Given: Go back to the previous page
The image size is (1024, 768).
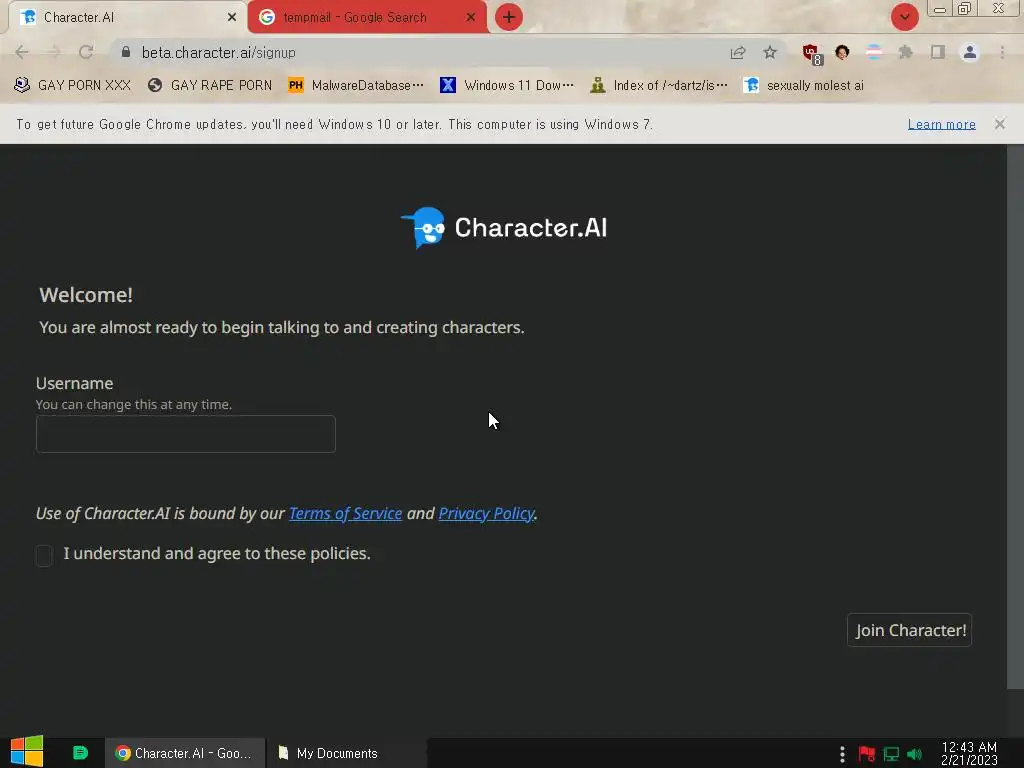Looking at the screenshot, I should coord(22,52).
